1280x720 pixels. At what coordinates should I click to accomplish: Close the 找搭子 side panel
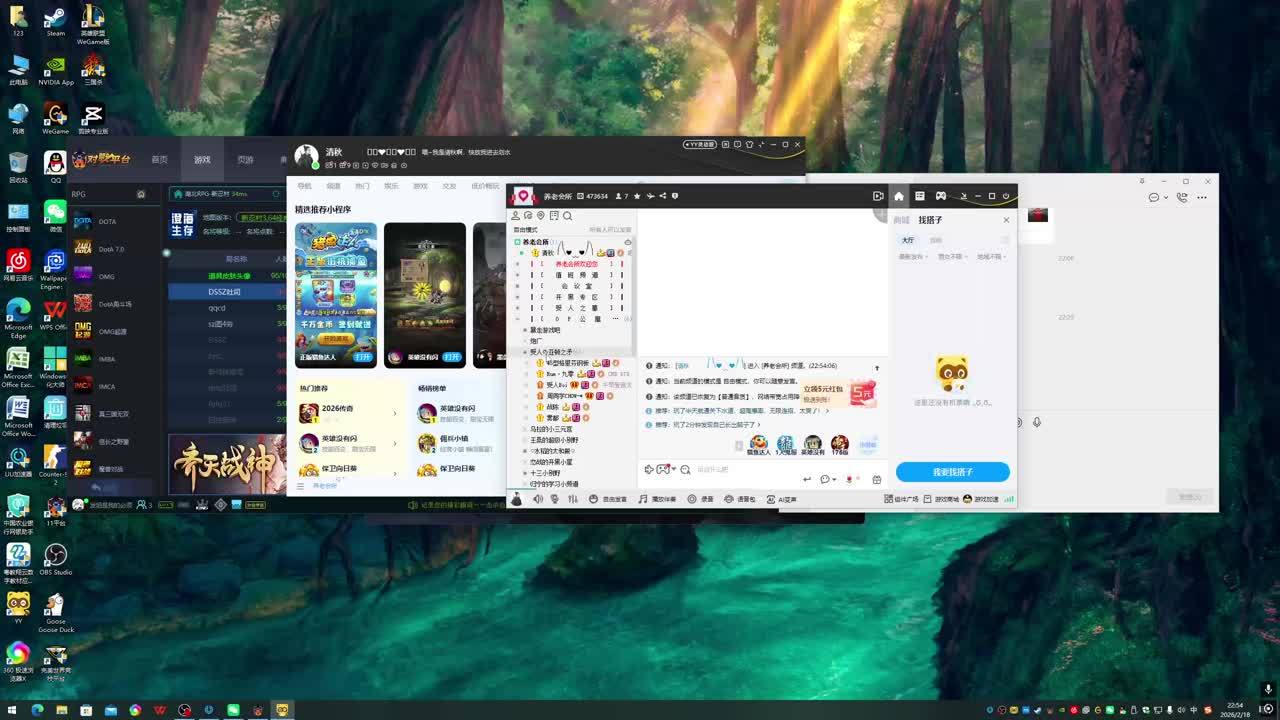1006,220
